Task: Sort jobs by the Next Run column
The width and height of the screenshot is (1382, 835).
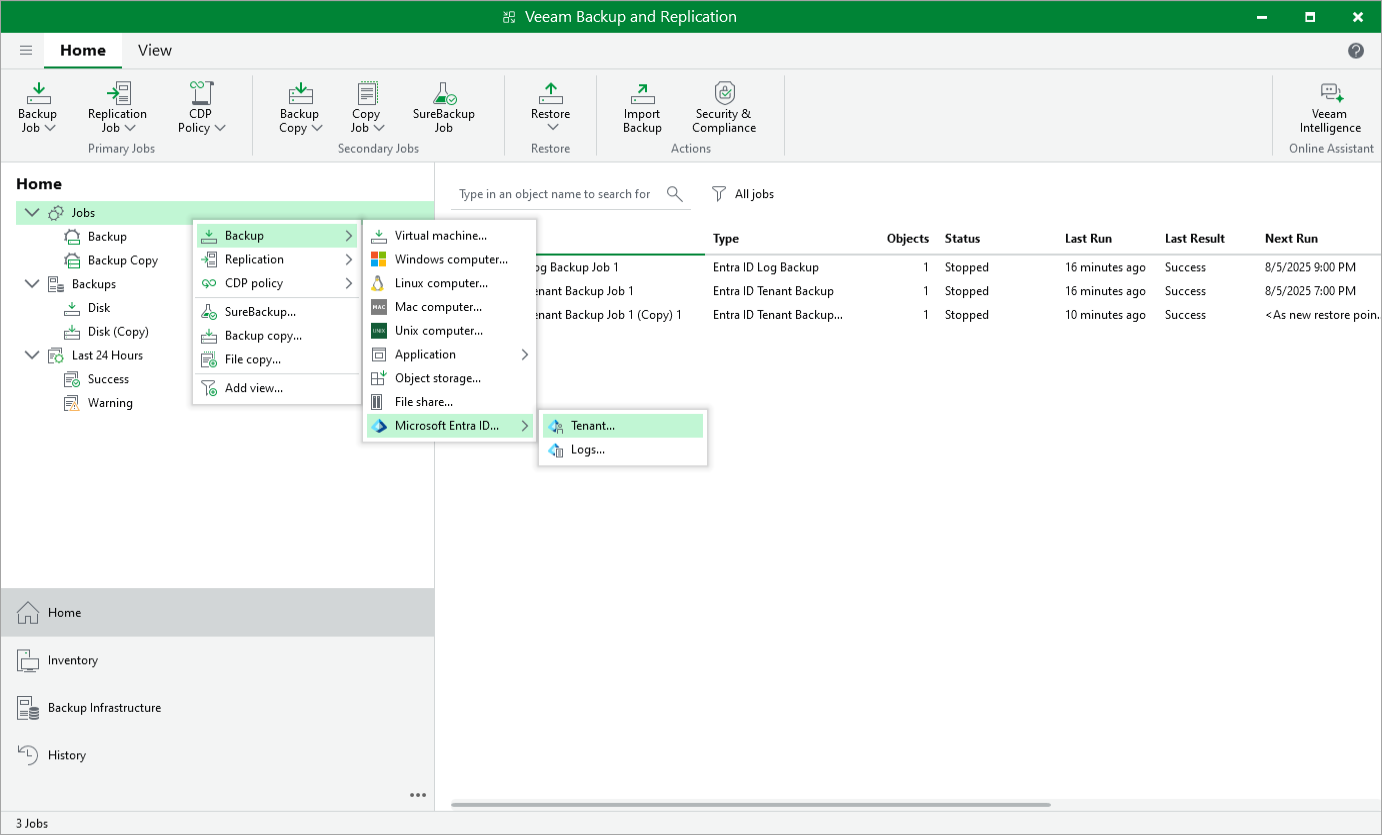Action: pyautogui.click(x=1291, y=239)
